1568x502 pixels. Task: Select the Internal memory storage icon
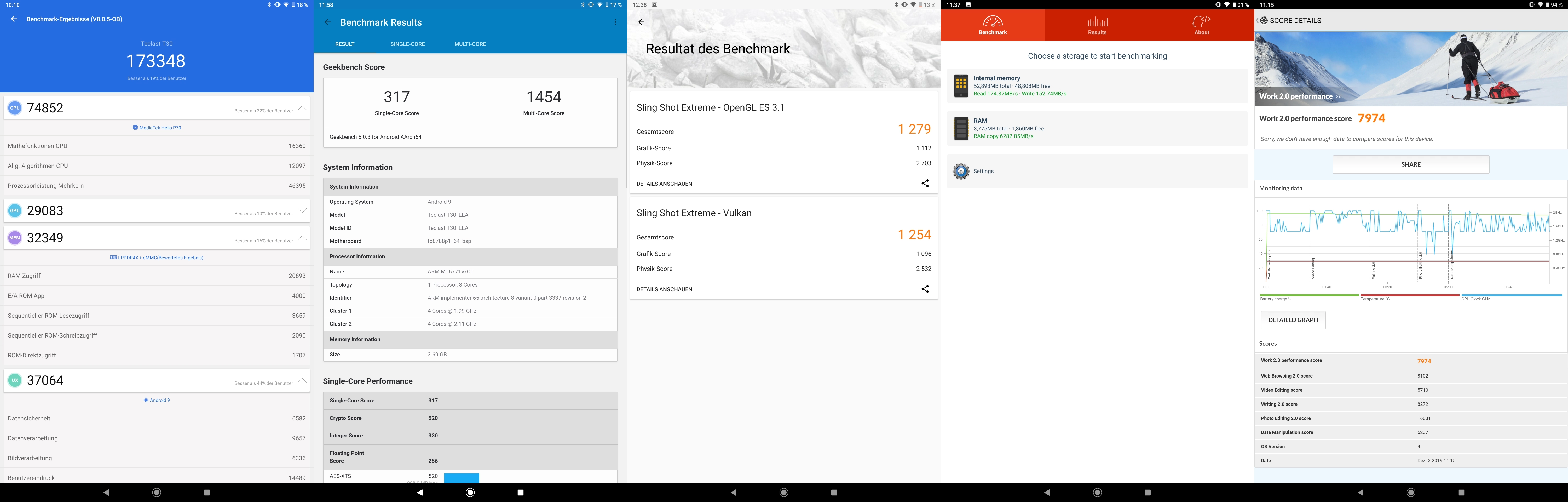click(x=961, y=86)
